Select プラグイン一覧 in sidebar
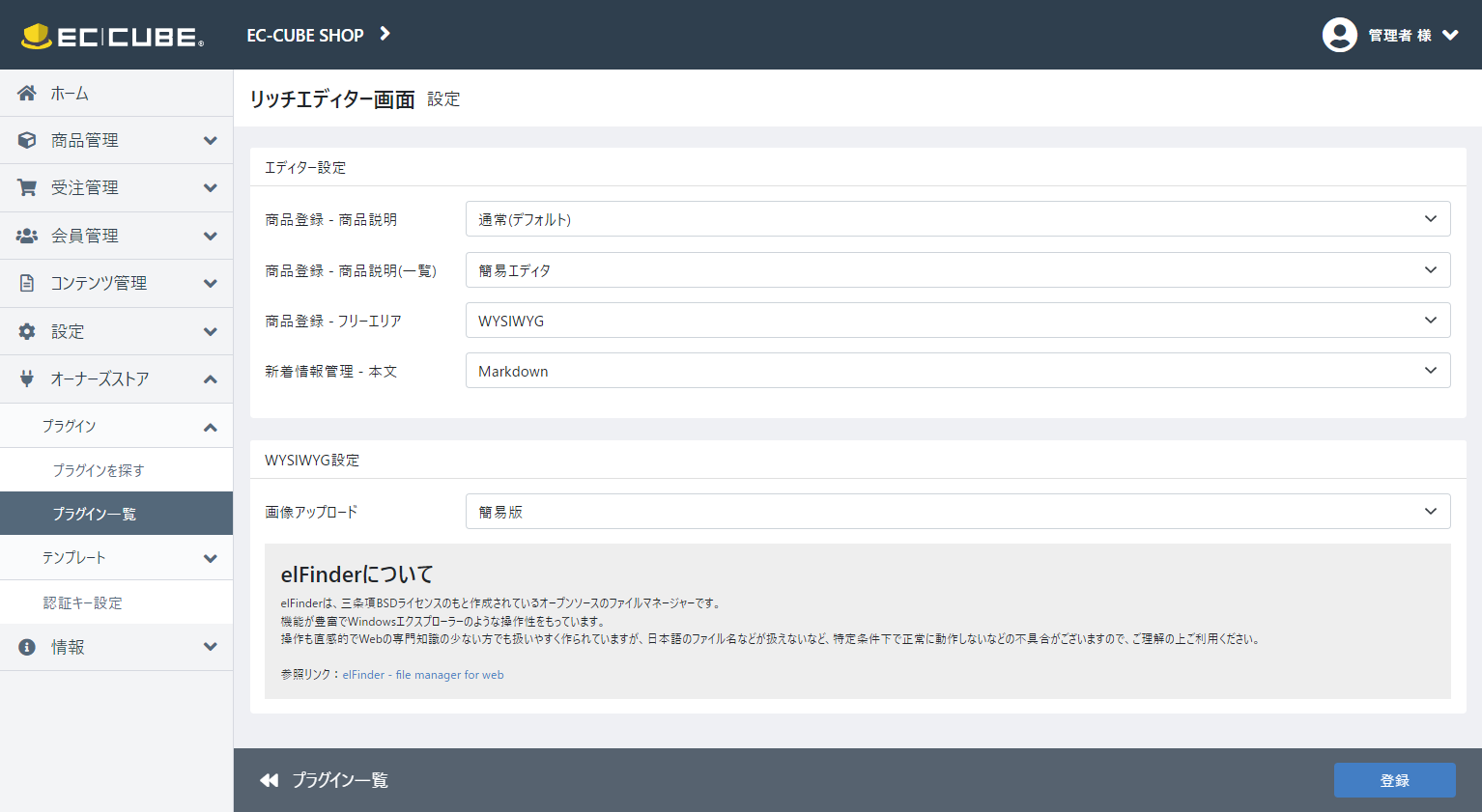The height and width of the screenshot is (812, 1482). coord(116,514)
